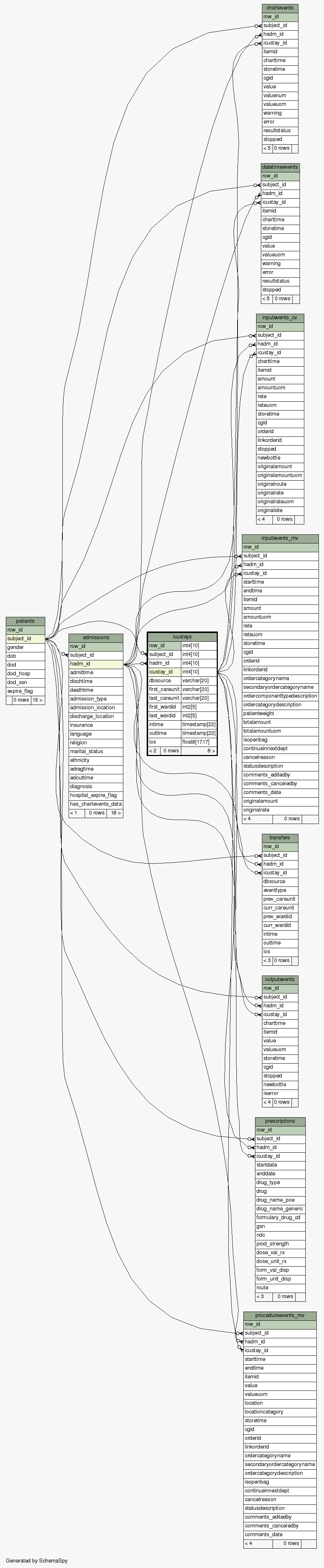Click the totalamountuom column
Screen dimensions: 324x1568
(x=279, y=730)
